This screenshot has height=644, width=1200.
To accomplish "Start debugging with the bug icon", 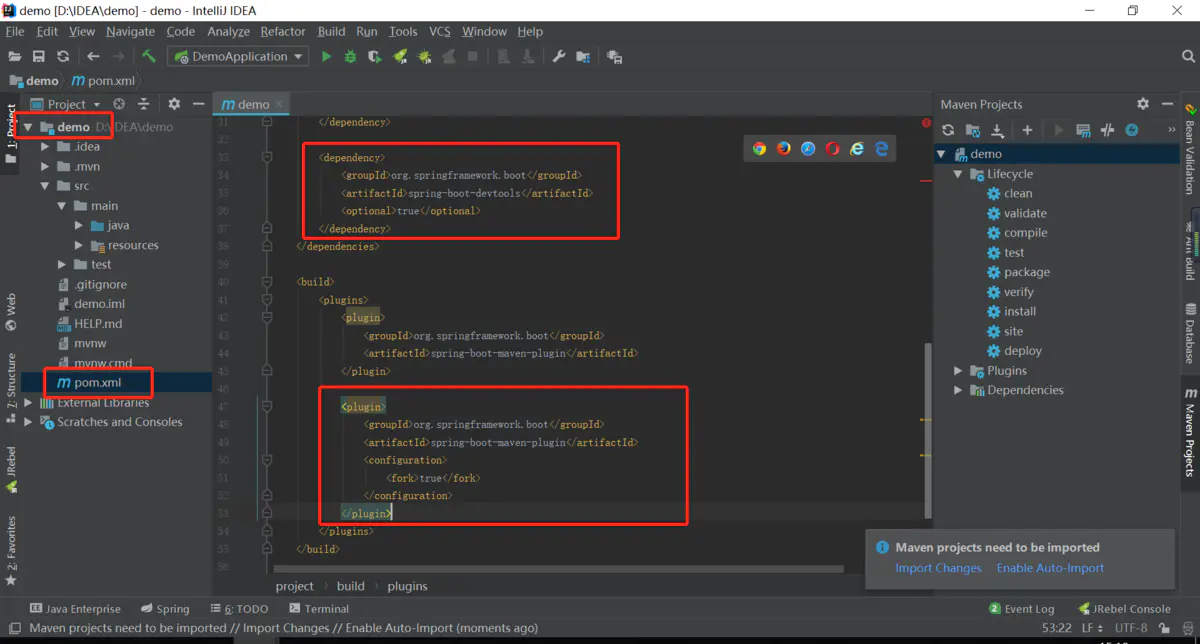I will (x=350, y=57).
